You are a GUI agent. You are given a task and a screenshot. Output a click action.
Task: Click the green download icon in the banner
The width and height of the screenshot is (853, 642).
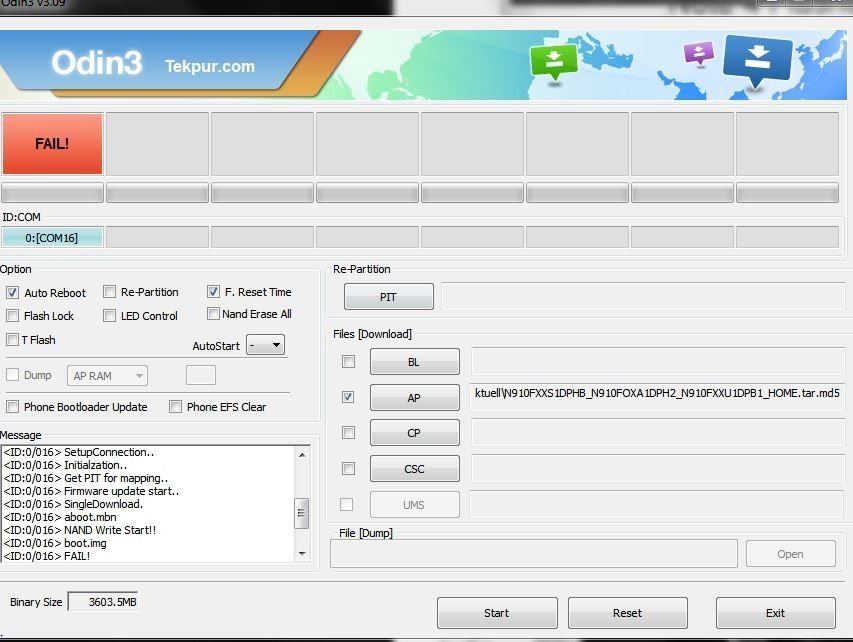(x=554, y=61)
